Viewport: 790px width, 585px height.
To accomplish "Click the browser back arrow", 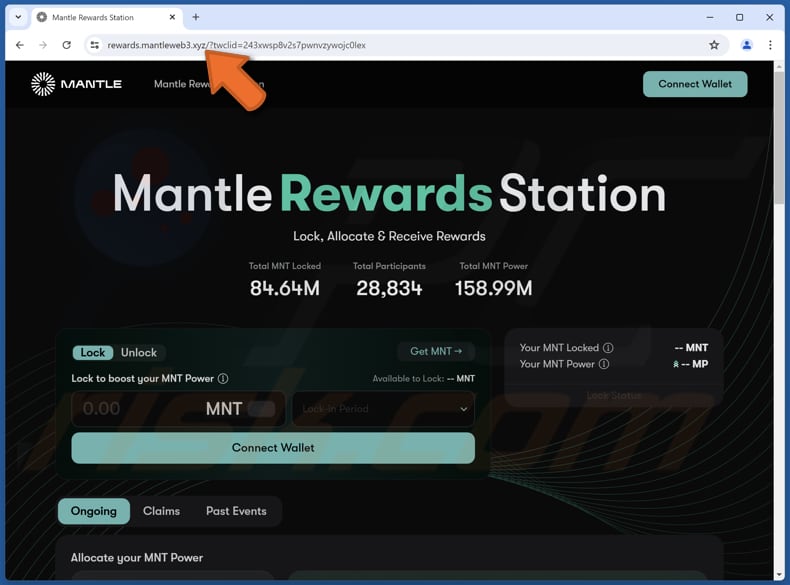I will click(x=20, y=45).
